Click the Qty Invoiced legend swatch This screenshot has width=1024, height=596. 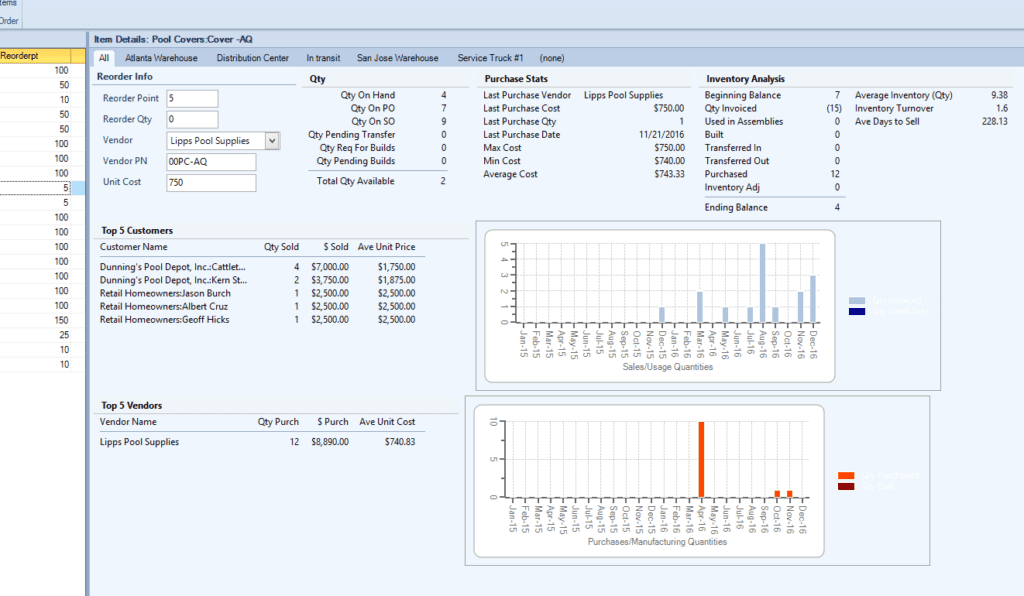coord(857,301)
